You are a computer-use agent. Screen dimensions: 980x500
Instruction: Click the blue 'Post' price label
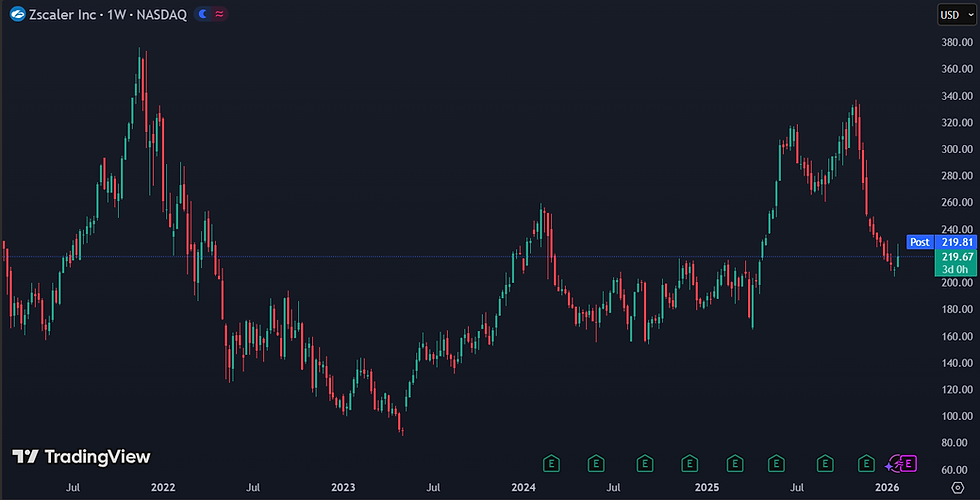coord(919,242)
